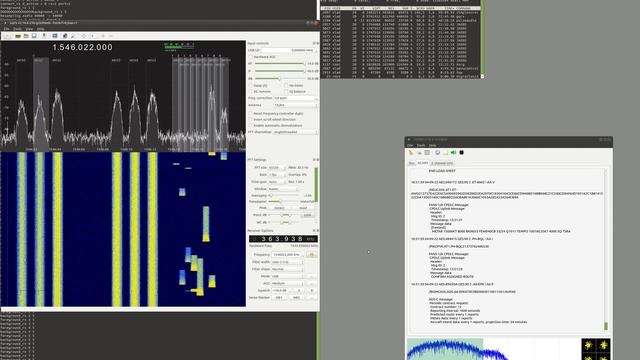The height and width of the screenshot is (360, 640).
Task: Click JAERO message log vertical scrollbar
Action: [x=606, y=249]
